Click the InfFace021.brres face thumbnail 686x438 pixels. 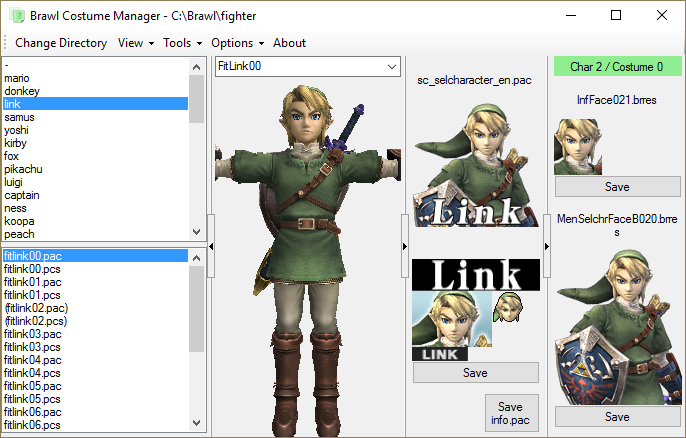pos(578,147)
